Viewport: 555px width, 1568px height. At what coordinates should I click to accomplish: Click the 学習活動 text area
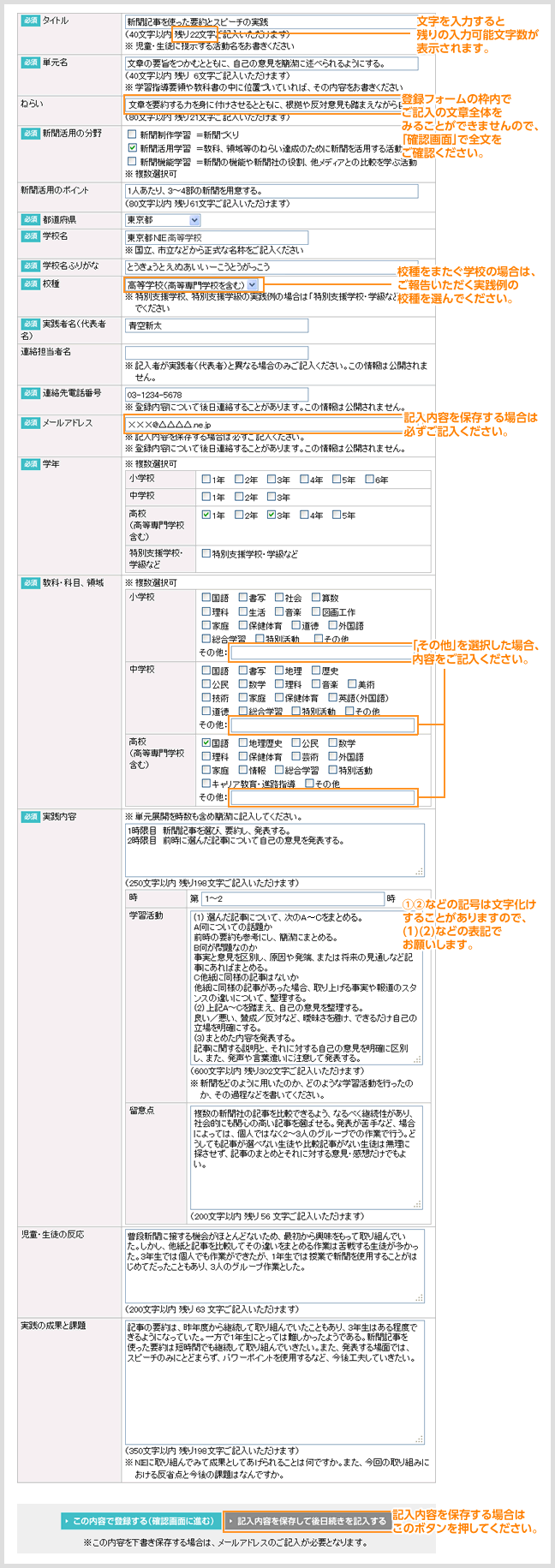pyautogui.click(x=306, y=985)
